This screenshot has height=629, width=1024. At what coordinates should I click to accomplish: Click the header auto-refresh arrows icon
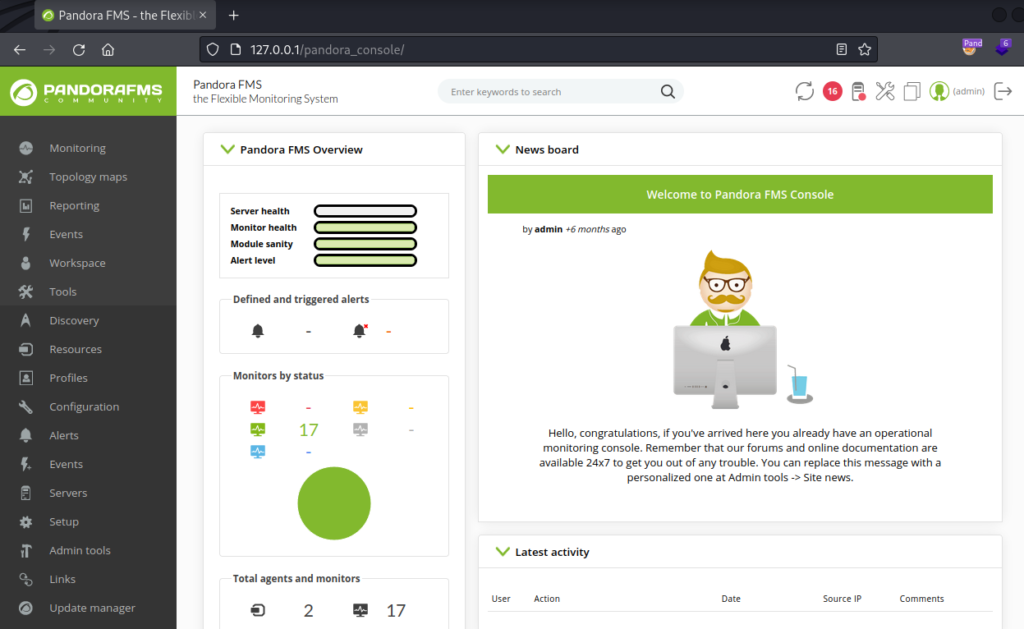pyautogui.click(x=805, y=91)
